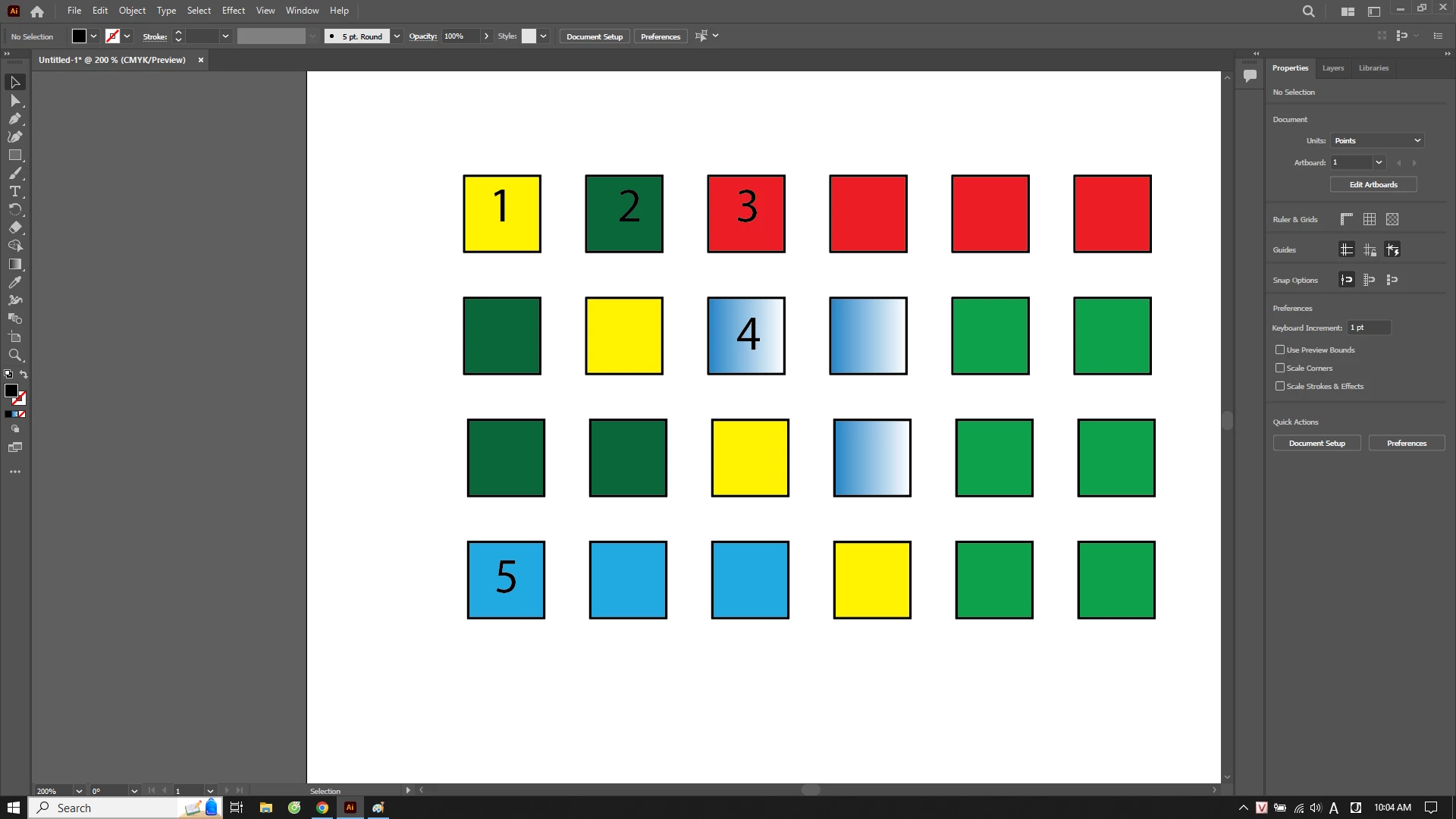Activate the Zoom tool

pos(14,356)
